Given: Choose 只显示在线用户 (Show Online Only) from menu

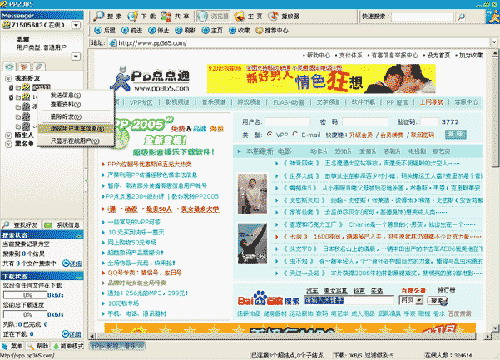Looking at the screenshot, I should [75, 141].
